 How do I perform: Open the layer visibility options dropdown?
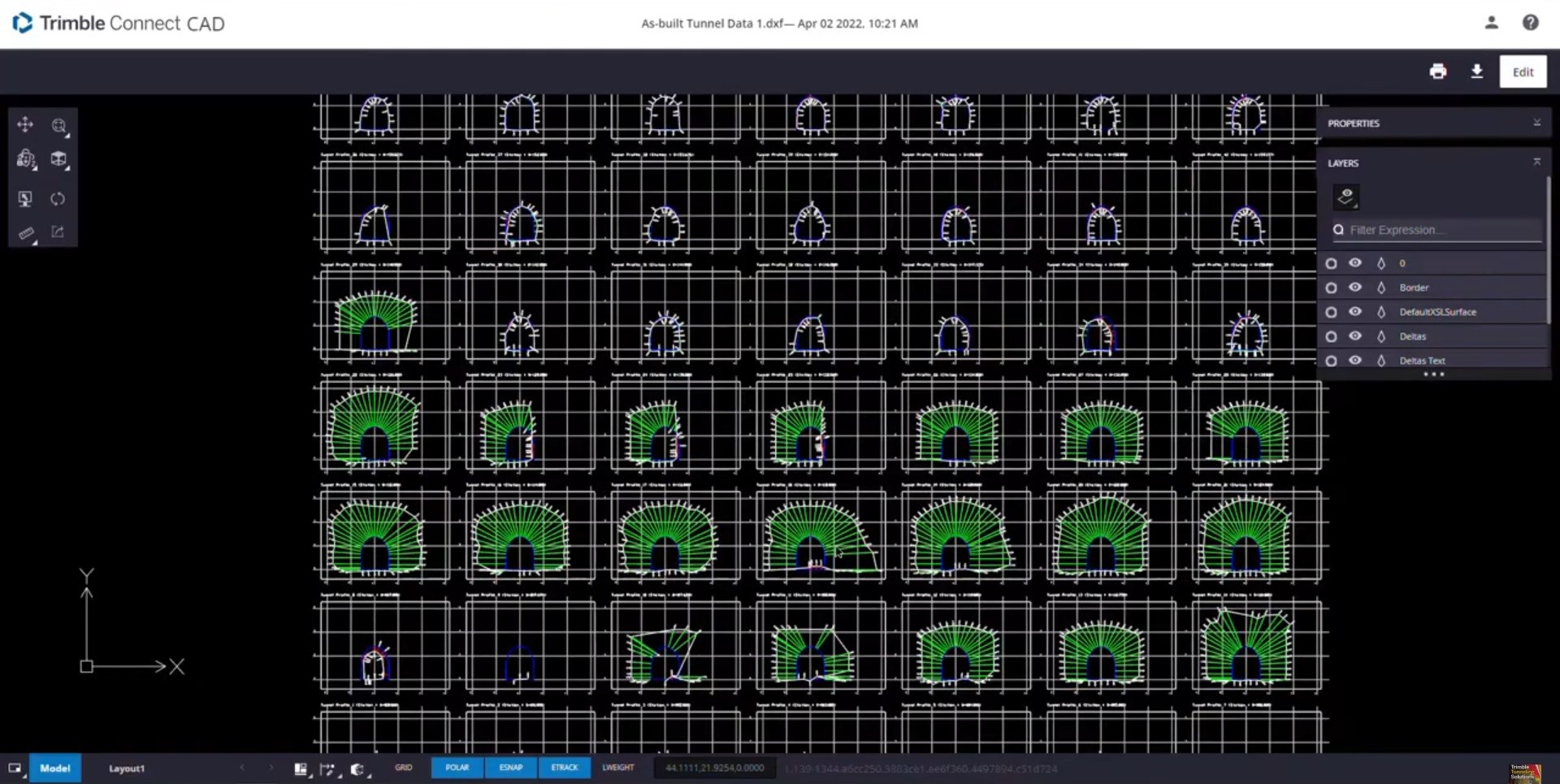(x=1346, y=197)
